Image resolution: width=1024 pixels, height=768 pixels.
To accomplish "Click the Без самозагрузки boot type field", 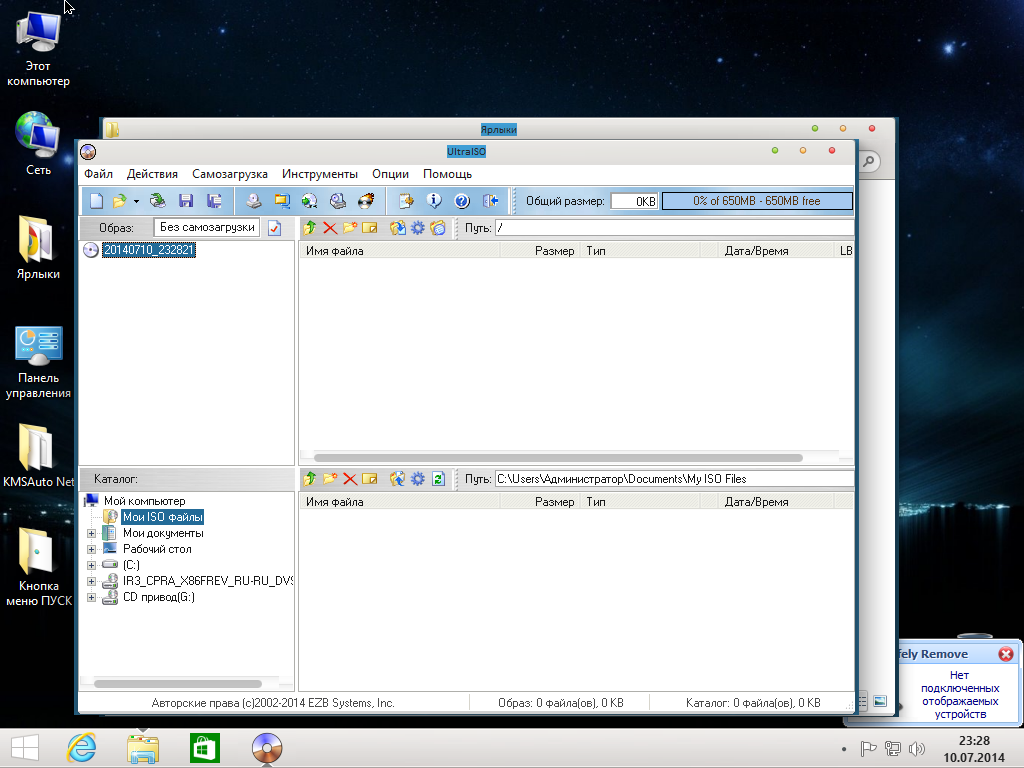I will click(x=207, y=227).
